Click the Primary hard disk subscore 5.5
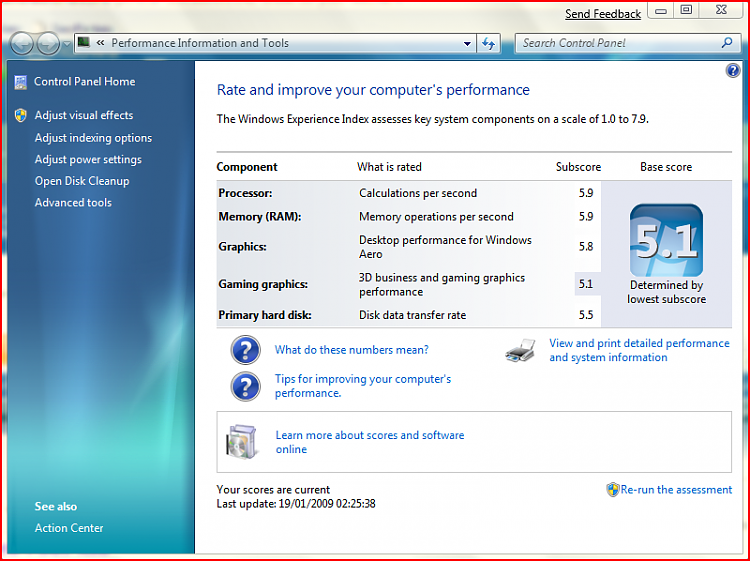The image size is (750, 561). tap(586, 315)
